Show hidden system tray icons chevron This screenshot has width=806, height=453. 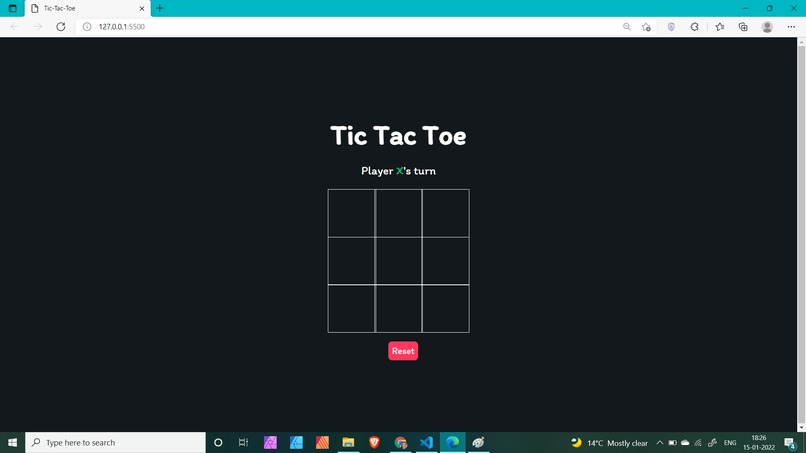point(660,443)
